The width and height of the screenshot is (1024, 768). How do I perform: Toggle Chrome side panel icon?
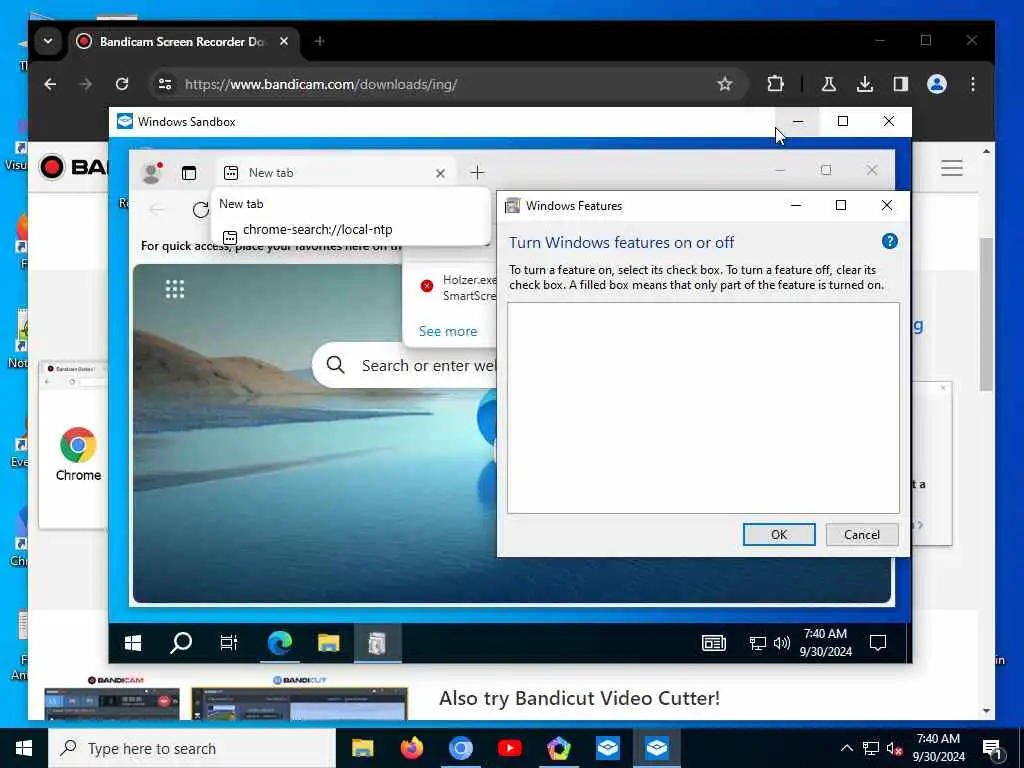pos(901,84)
